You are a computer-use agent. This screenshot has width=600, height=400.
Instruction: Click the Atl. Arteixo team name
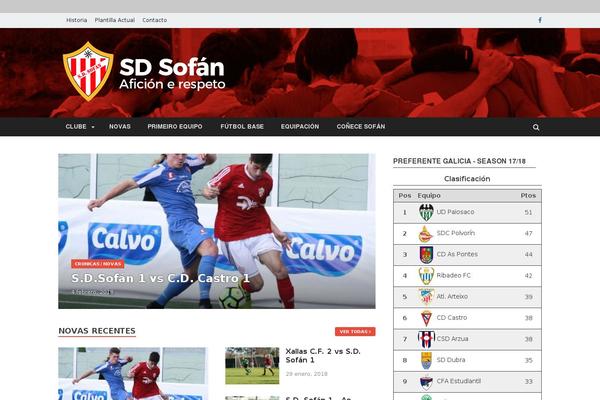452,297
